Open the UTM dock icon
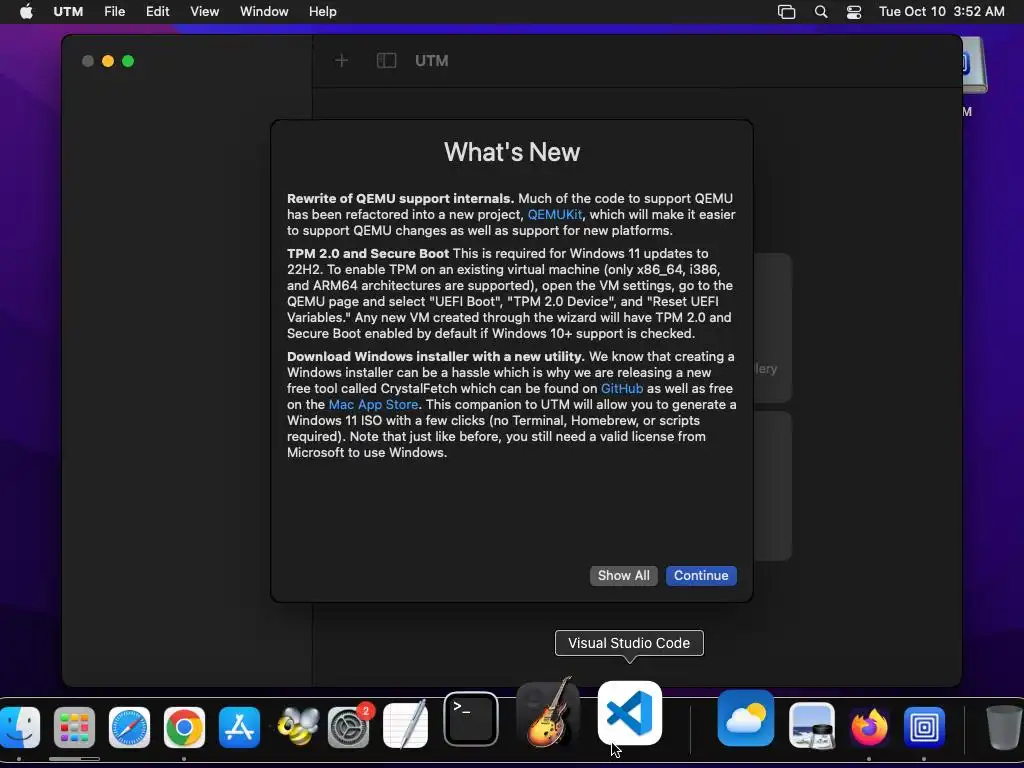 [924, 727]
